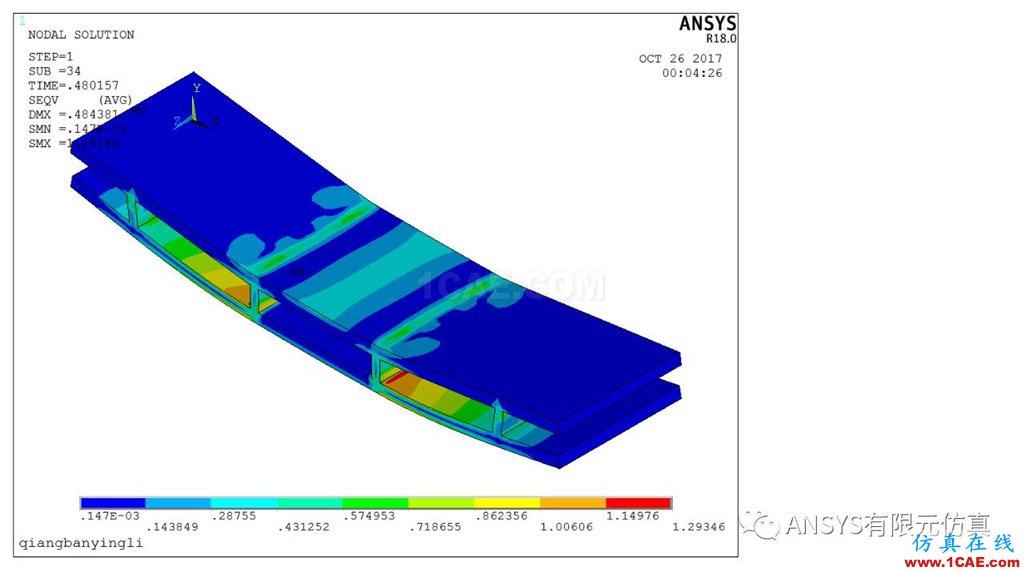Select the SUB =34 label
This screenshot has width=1024, height=570.
pos(54,71)
